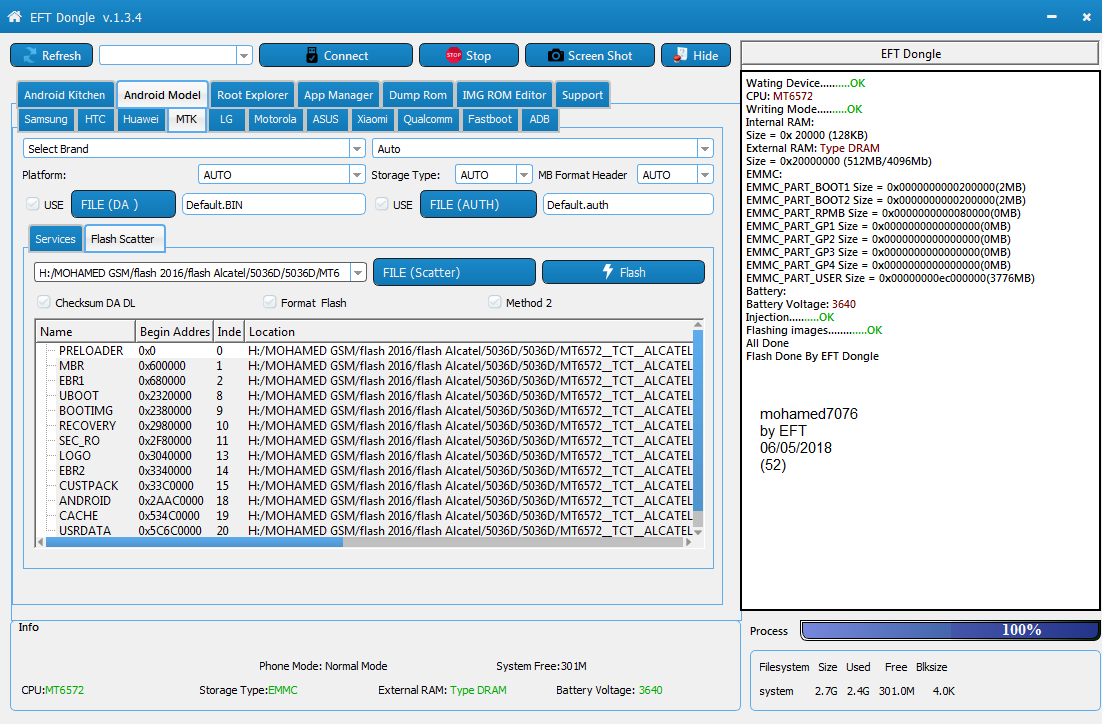Toggle the USE checkbox for AUTH file
1102x724 pixels.
[382, 204]
